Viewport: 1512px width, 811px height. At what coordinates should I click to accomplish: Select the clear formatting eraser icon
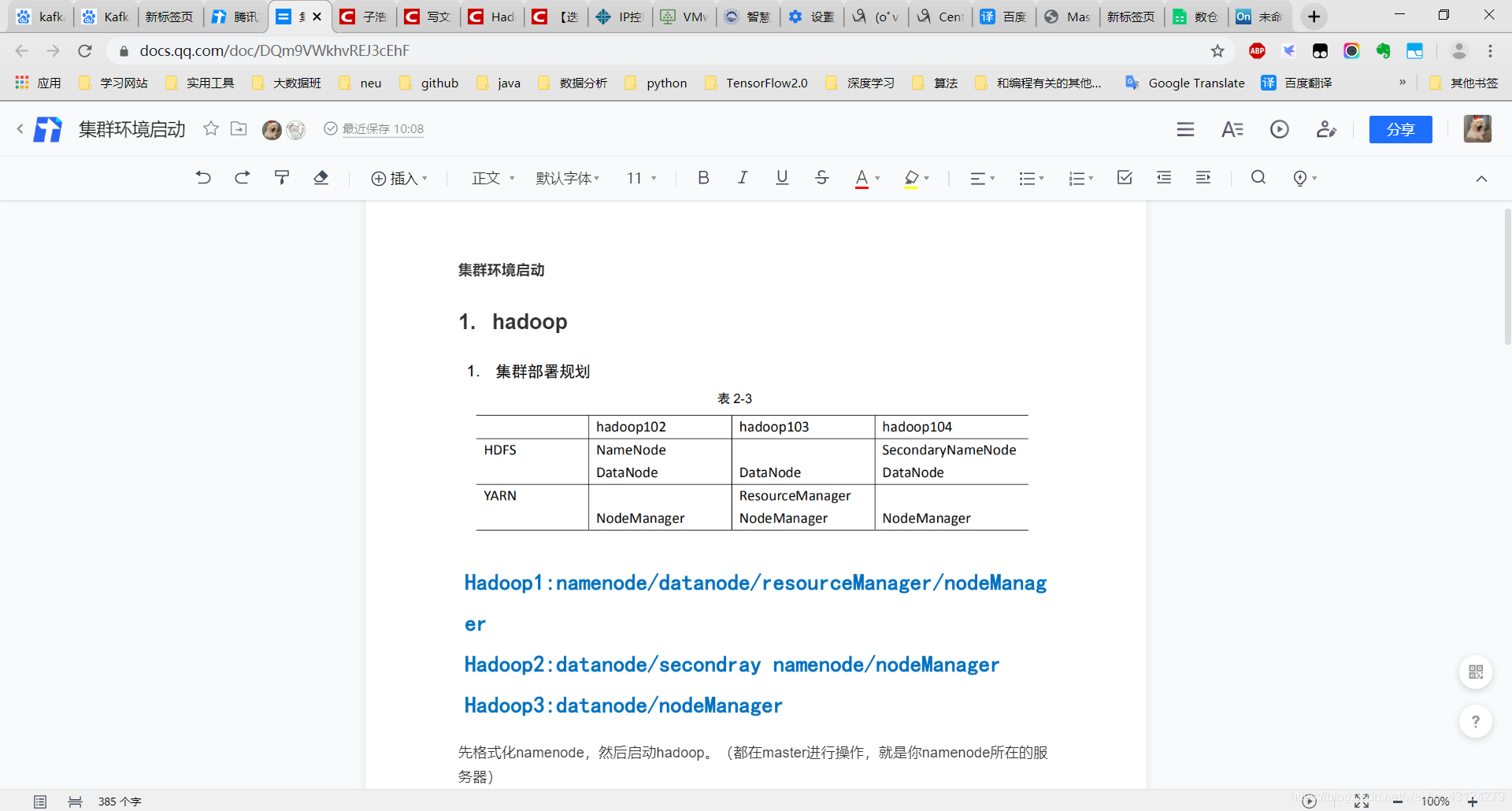coord(321,178)
